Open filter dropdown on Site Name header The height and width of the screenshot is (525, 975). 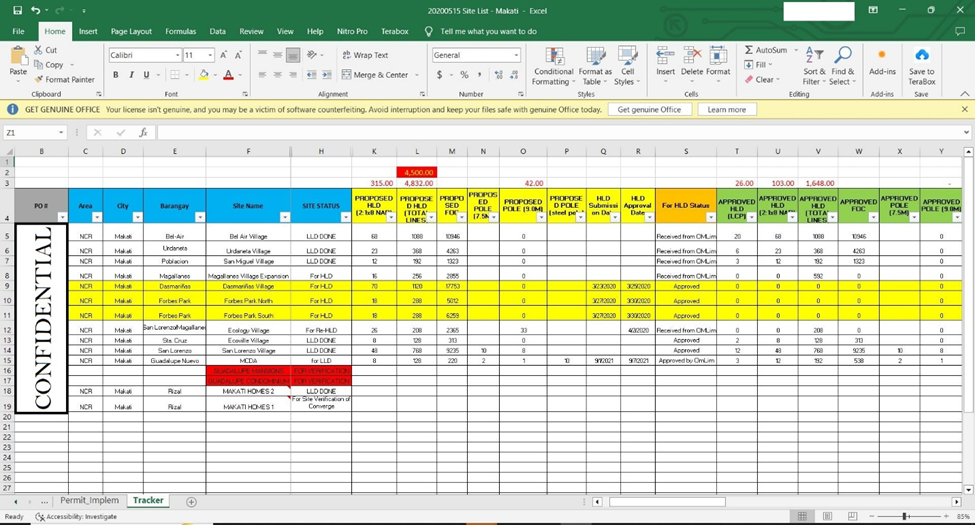(284, 217)
